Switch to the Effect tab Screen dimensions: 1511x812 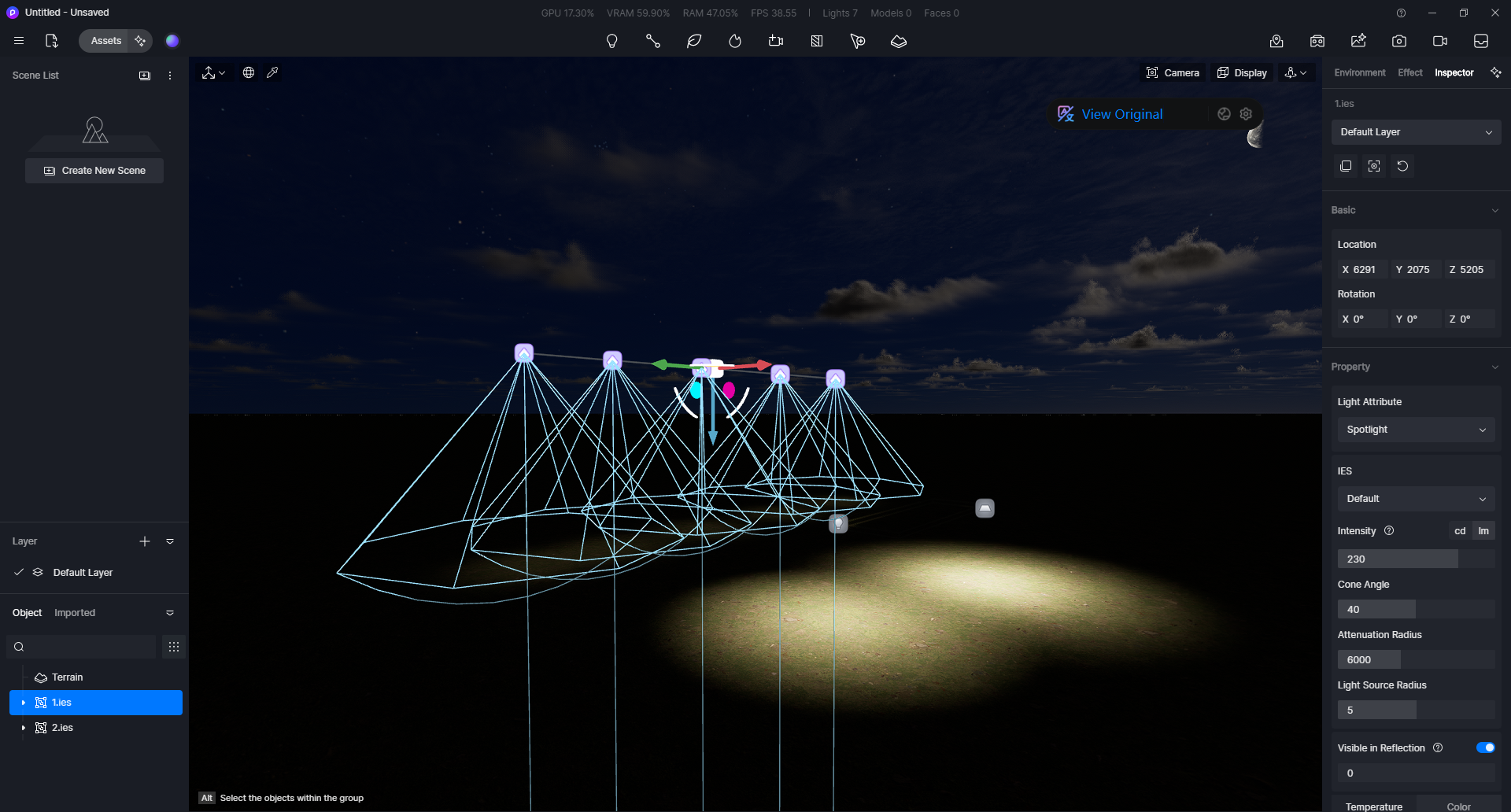click(x=1410, y=72)
